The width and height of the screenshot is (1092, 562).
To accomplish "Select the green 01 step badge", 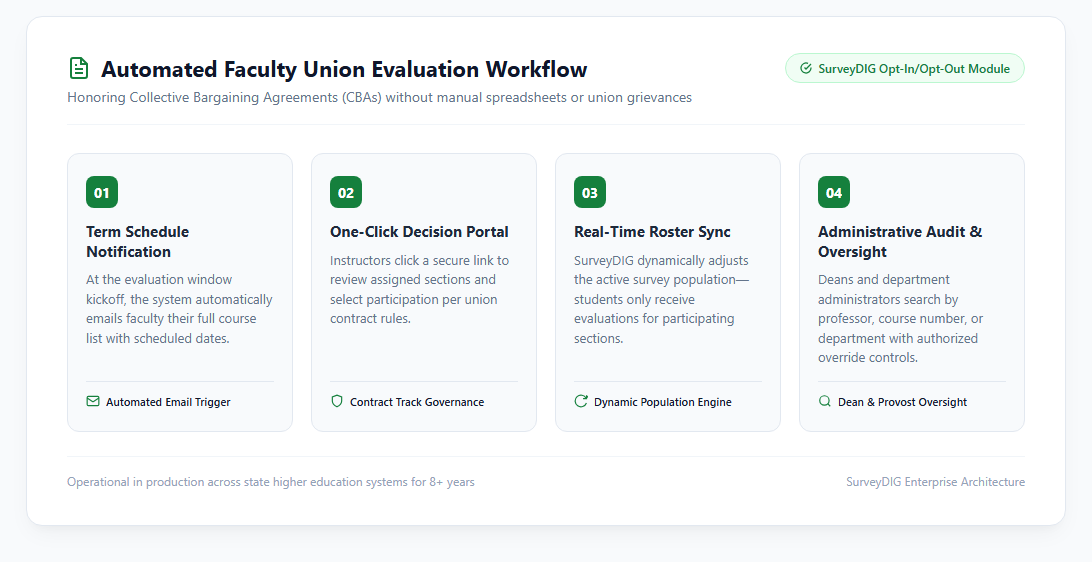I will click(x=102, y=192).
